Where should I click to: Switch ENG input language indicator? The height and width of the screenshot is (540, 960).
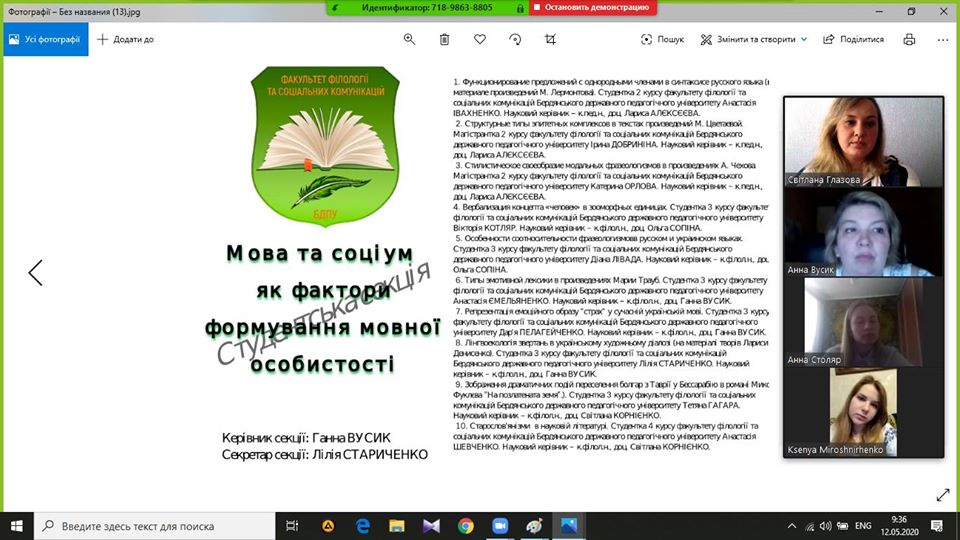[x=863, y=526]
